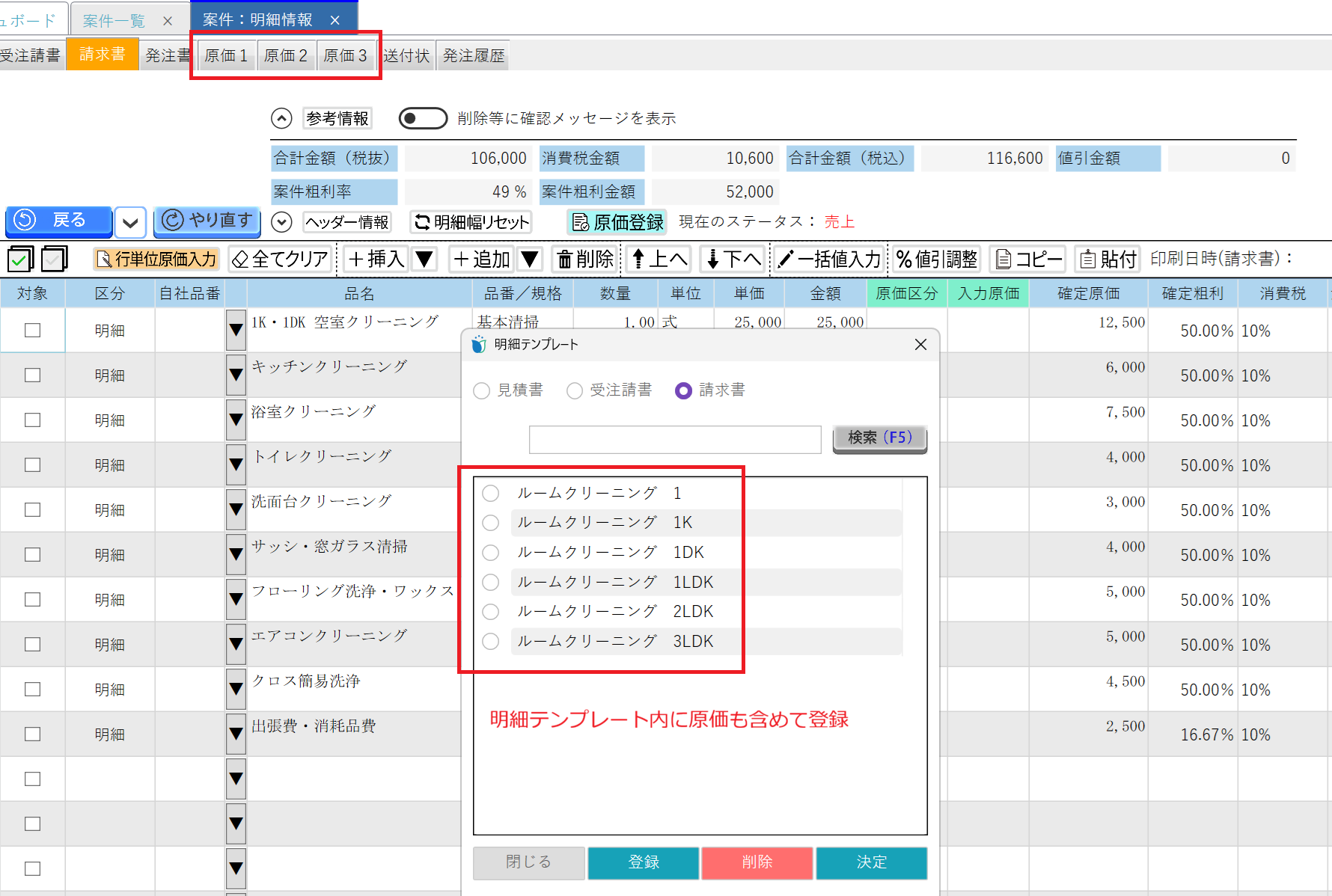Toggle 削除等に確認メッセージを表示 switch
1332x896 pixels.
pyautogui.click(x=423, y=118)
